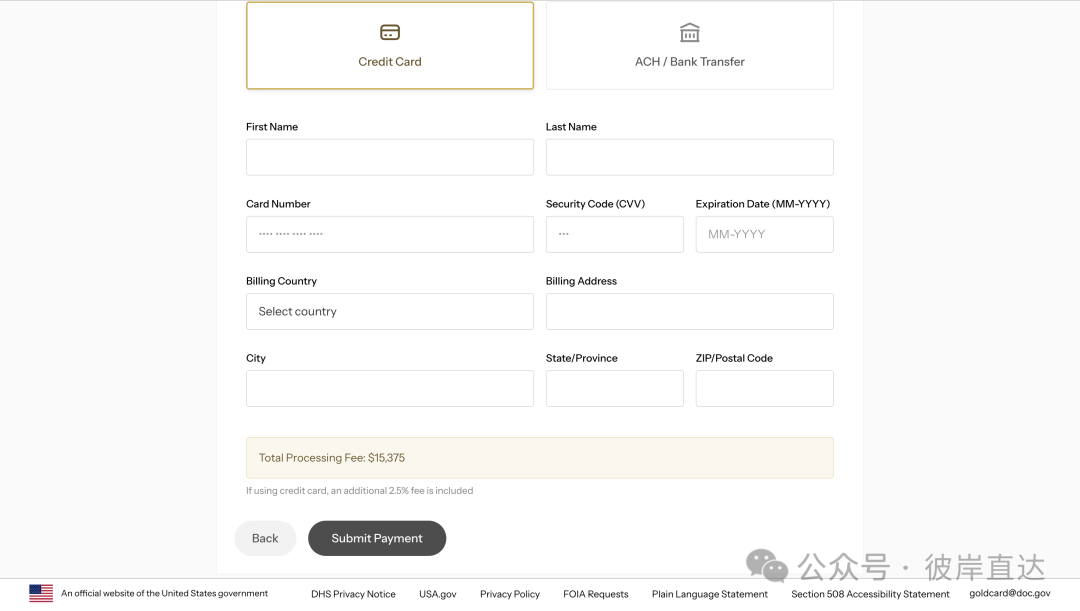This screenshot has height=611, width=1080.
Task: Click the Total Processing Fee: $15,375 text
Action: (x=332, y=457)
